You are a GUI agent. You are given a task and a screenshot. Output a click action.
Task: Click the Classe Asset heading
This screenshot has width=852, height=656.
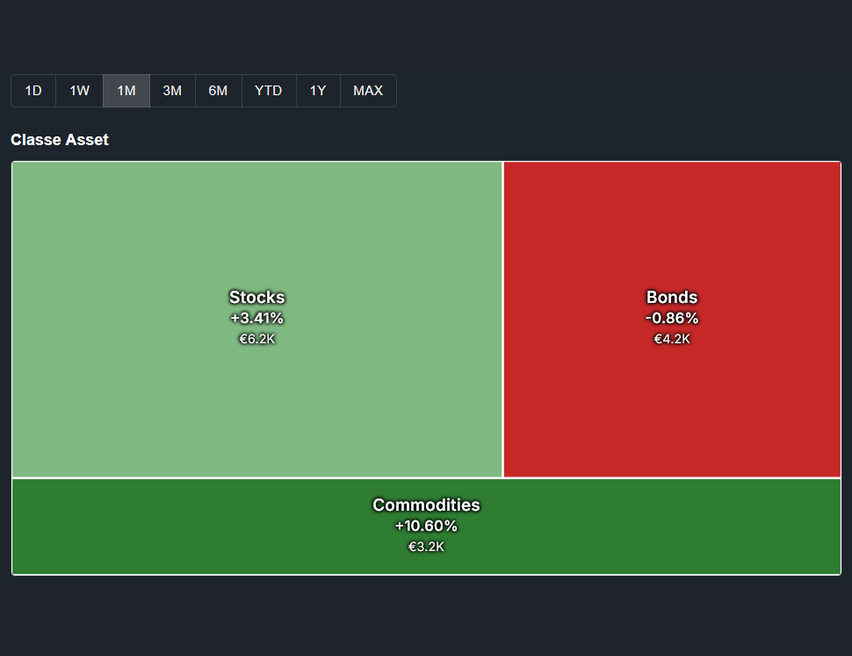pos(59,140)
